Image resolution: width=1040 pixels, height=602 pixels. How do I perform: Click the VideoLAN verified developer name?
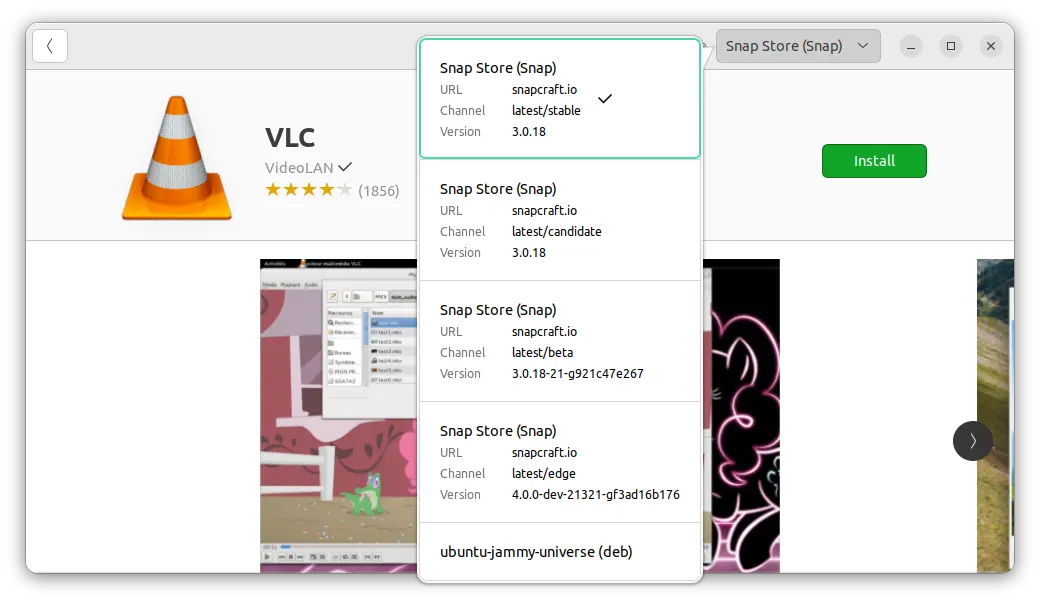pos(299,168)
